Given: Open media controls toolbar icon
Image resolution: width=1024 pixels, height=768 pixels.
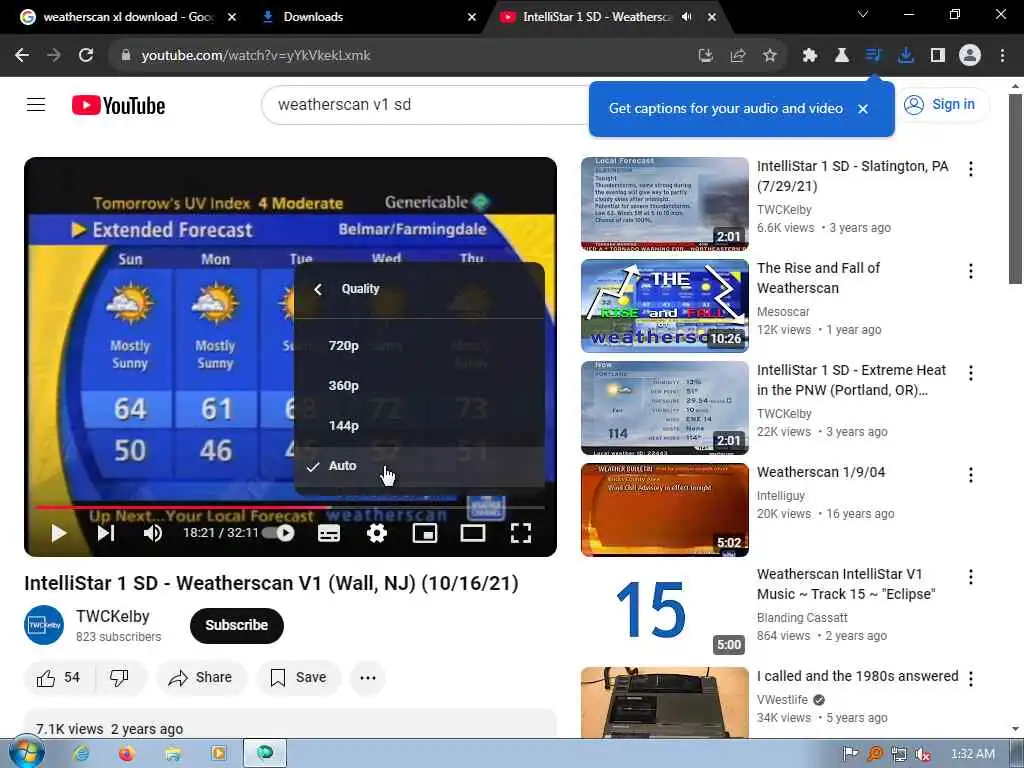Looking at the screenshot, I should (x=874, y=56).
